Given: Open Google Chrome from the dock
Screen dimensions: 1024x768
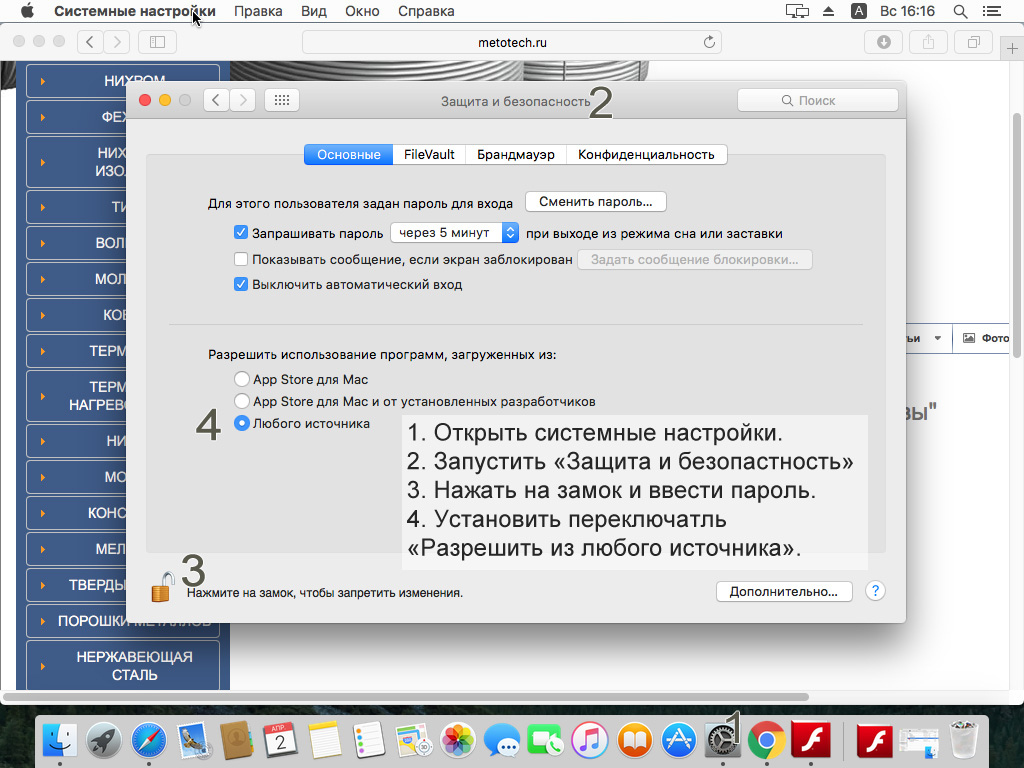Looking at the screenshot, I should (x=766, y=741).
